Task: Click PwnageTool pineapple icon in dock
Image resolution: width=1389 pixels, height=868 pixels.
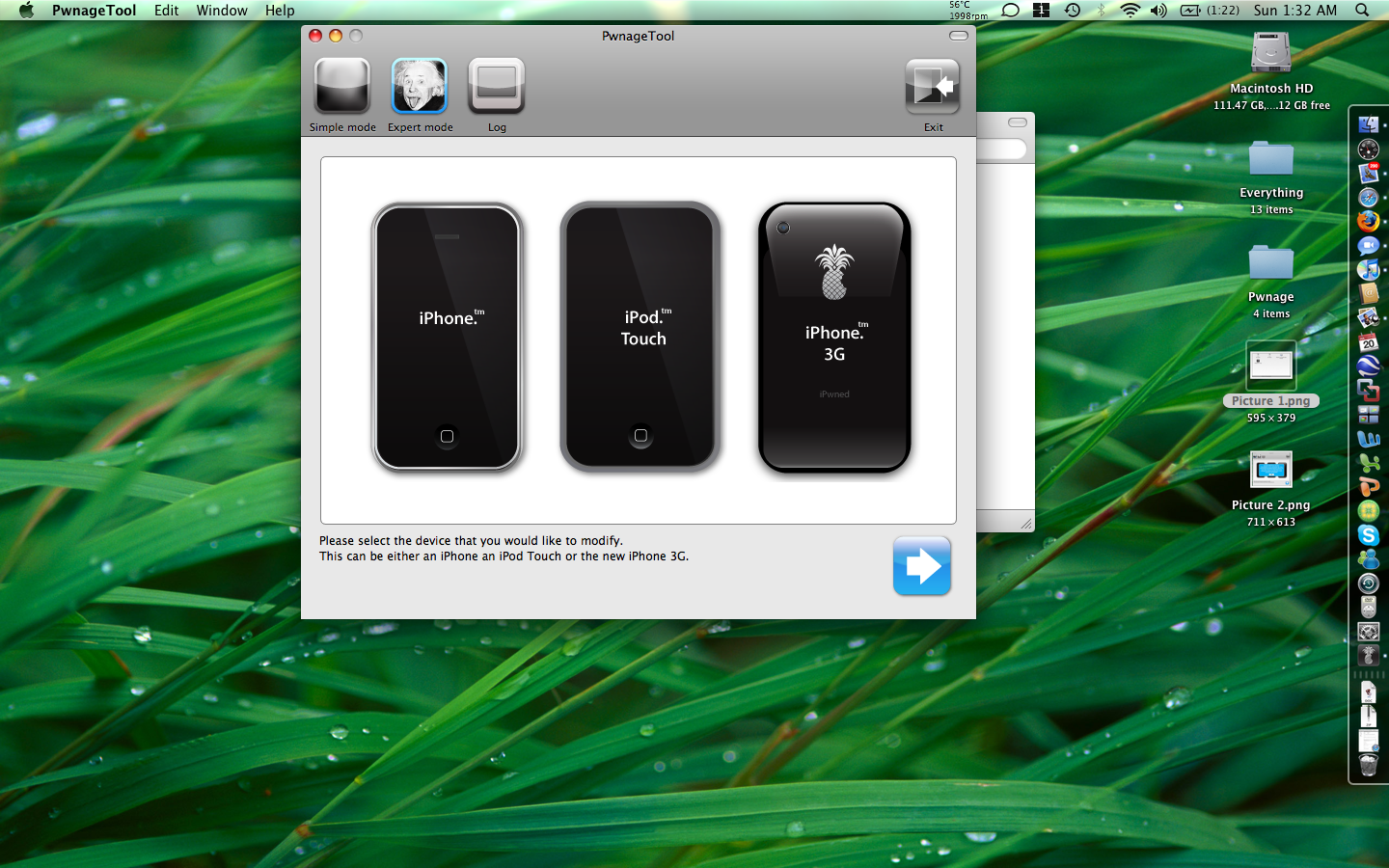Action: coord(1369,655)
